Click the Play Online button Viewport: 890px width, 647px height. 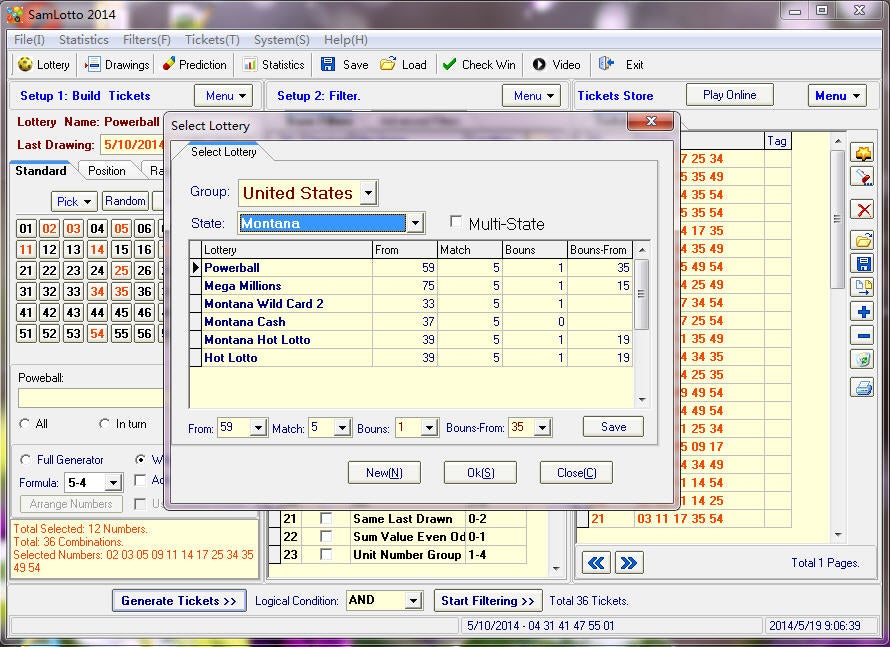point(729,95)
